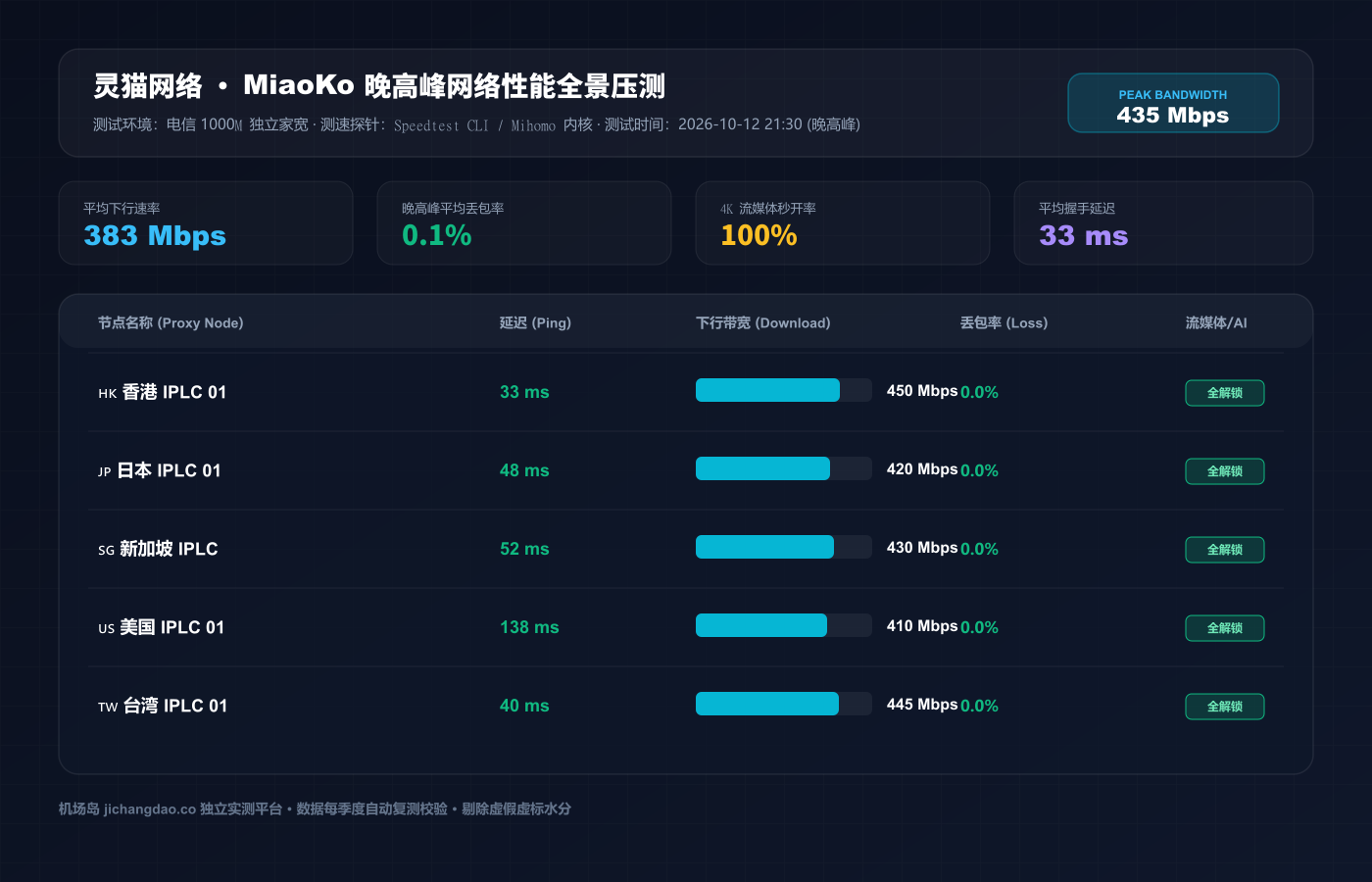
Task: Click the 机场岛 jichangdao.co footer text
Action: (315, 808)
